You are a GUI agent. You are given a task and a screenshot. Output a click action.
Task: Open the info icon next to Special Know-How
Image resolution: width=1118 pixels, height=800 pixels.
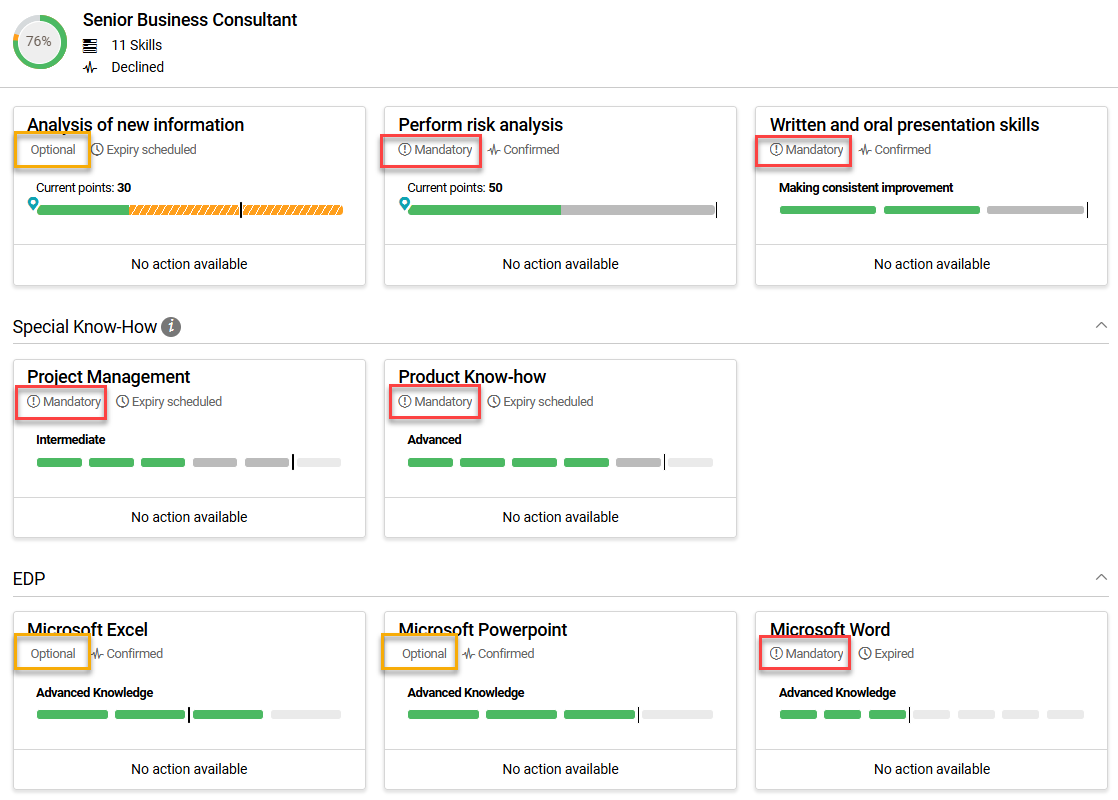tap(171, 327)
